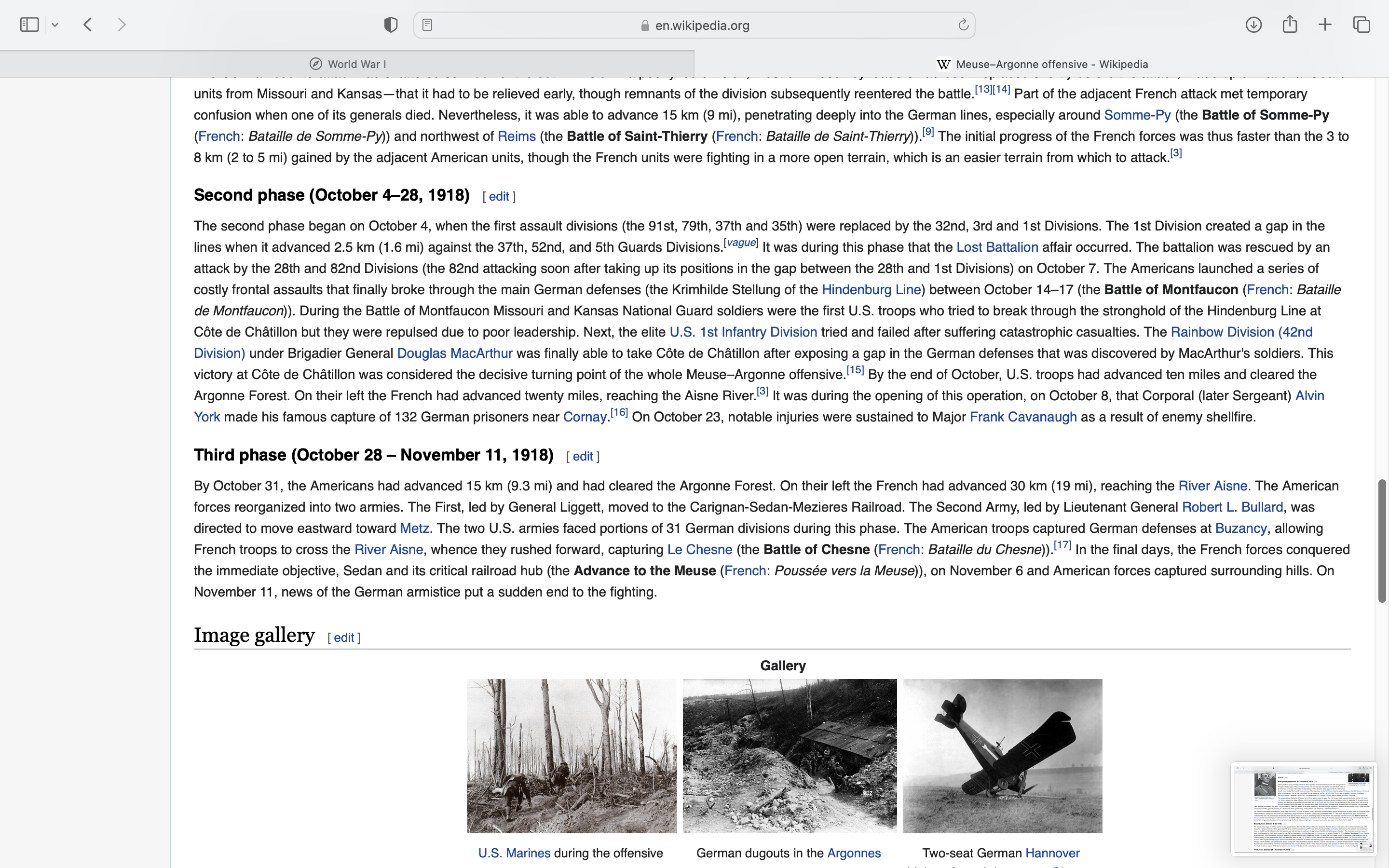Toggle the Safari sidebar button
1389x868 pixels.
(x=29, y=25)
